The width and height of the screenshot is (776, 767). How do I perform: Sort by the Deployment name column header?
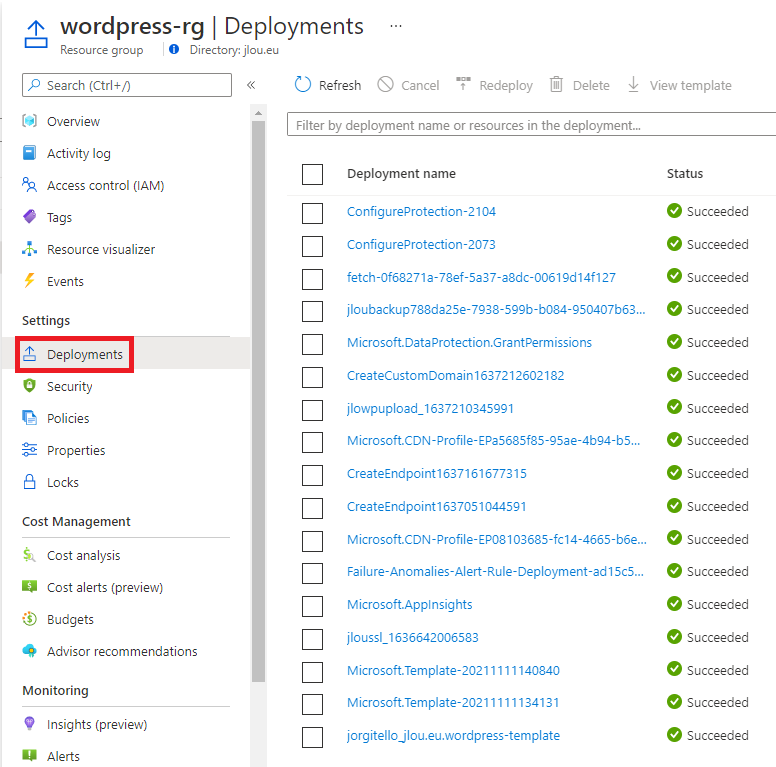point(401,174)
